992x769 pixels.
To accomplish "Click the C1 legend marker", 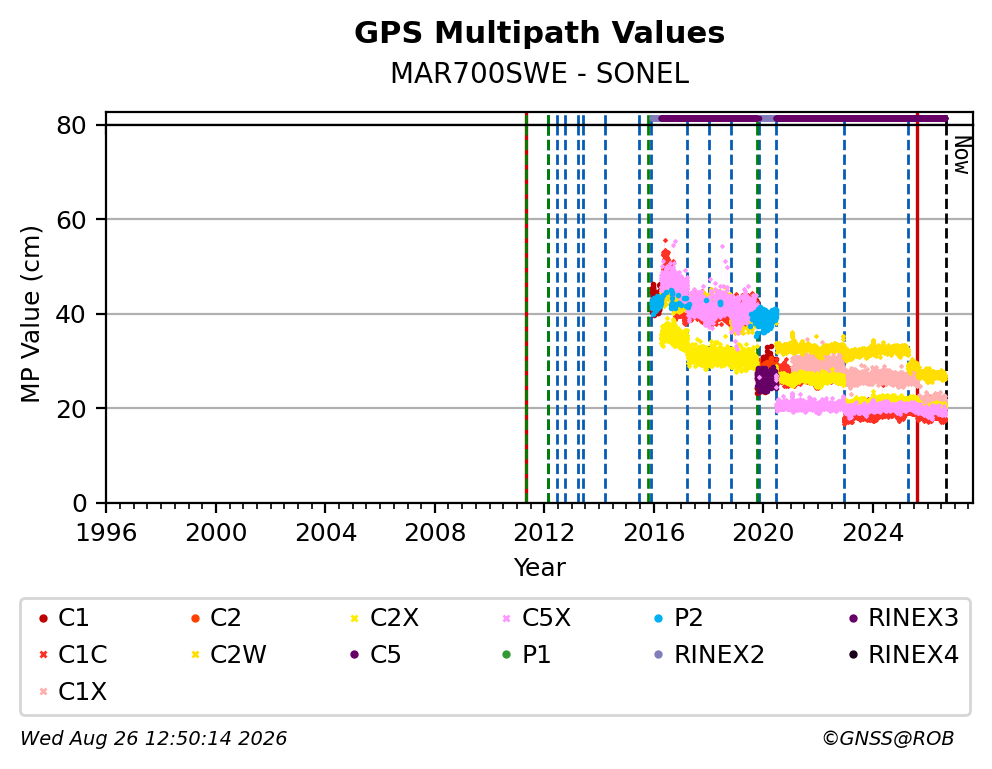I will 43,618.
